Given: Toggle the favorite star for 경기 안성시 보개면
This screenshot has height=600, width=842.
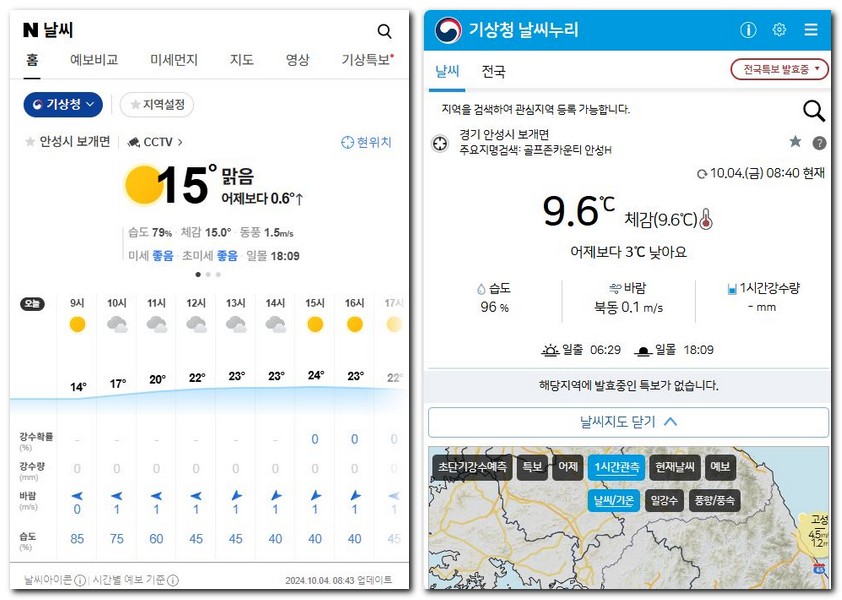Looking at the screenshot, I should pos(795,143).
